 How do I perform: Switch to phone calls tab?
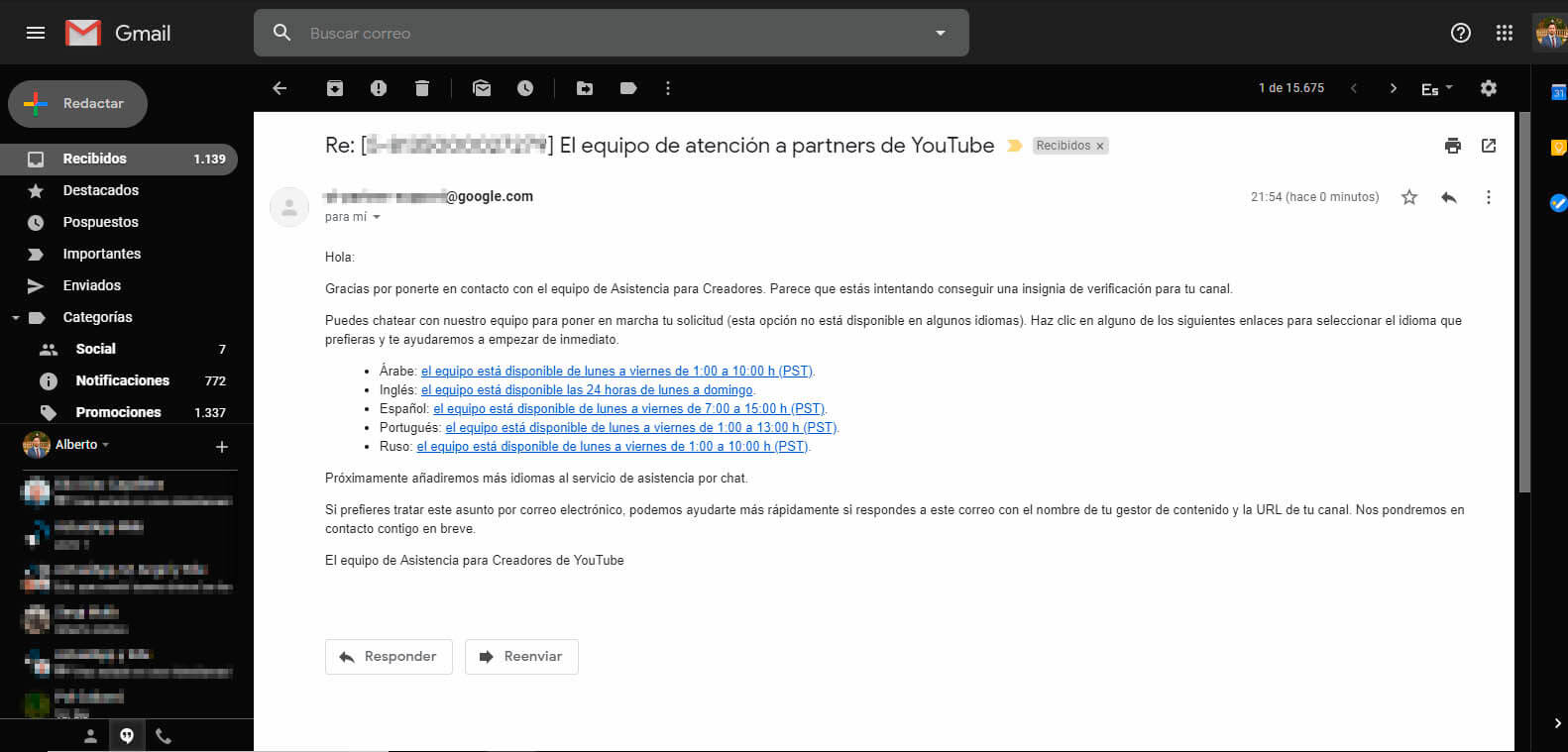tap(164, 736)
